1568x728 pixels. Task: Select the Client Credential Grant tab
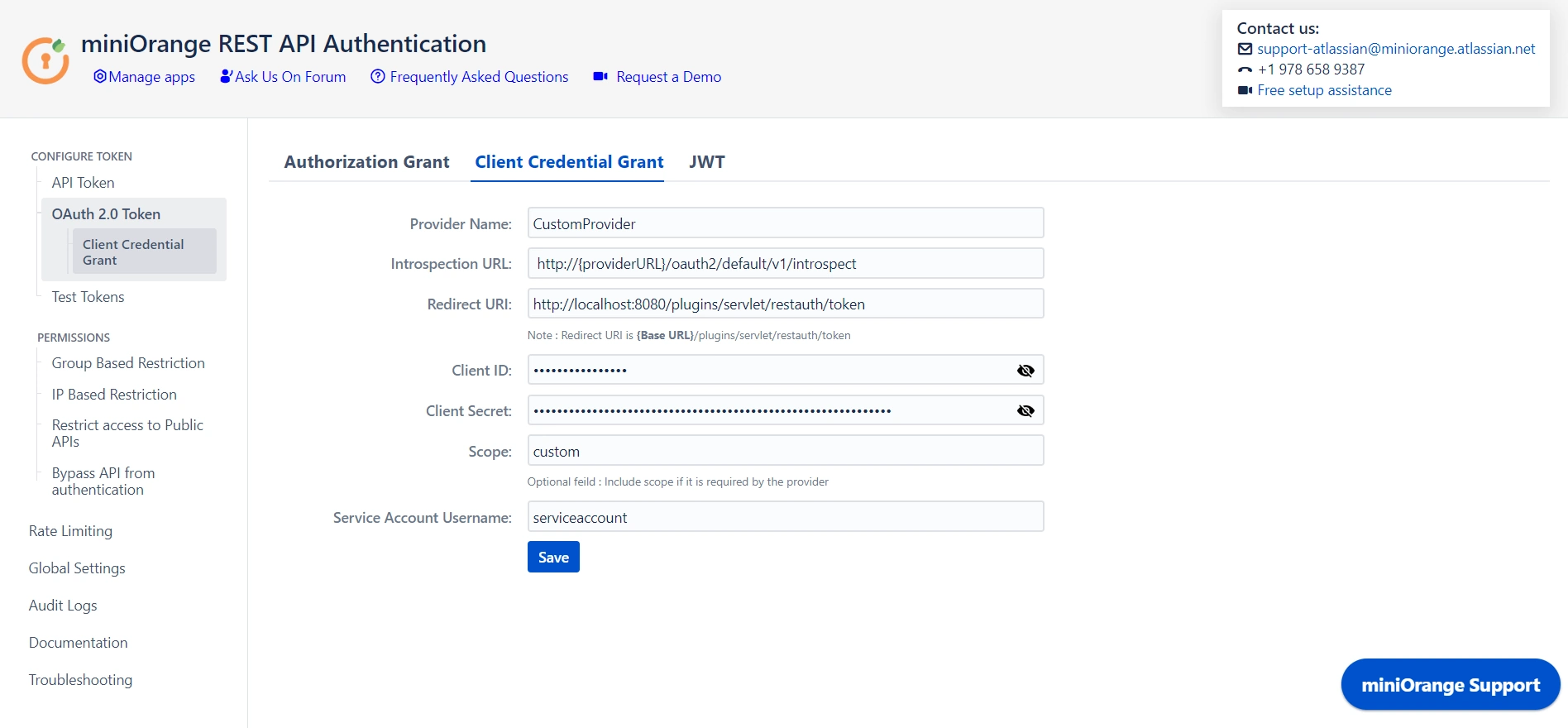point(569,162)
